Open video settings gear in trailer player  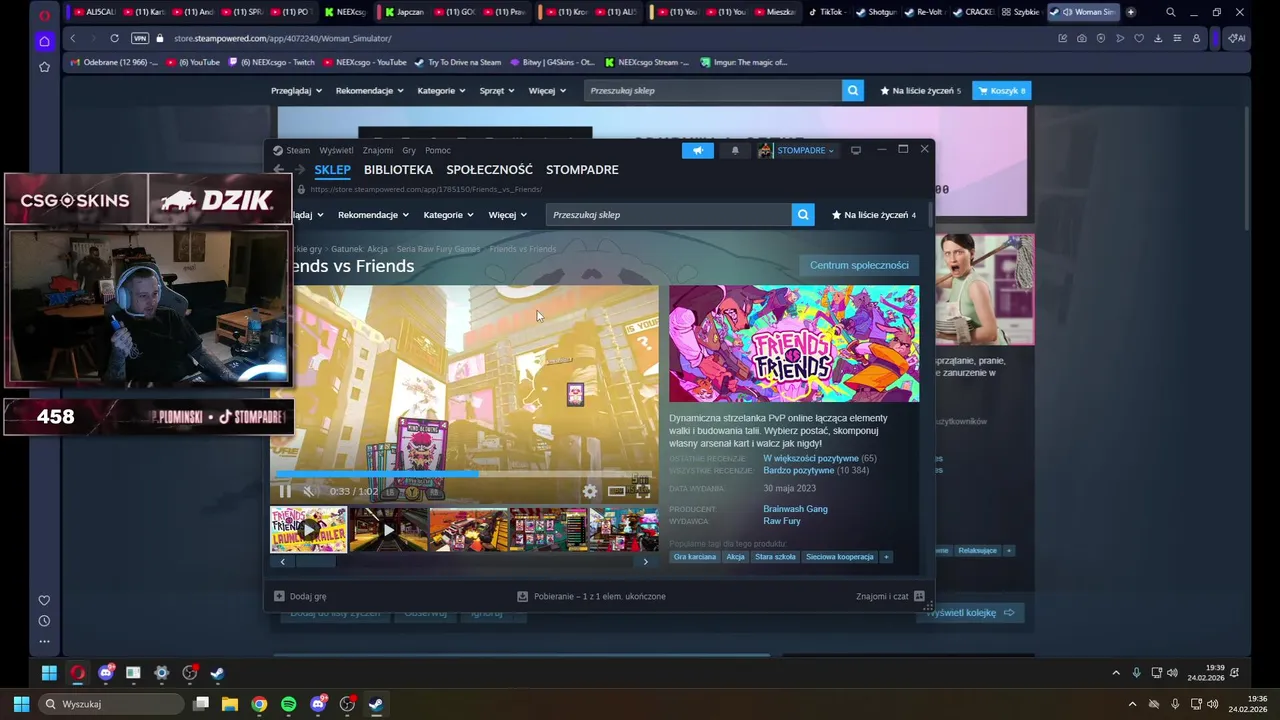pyautogui.click(x=590, y=491)
